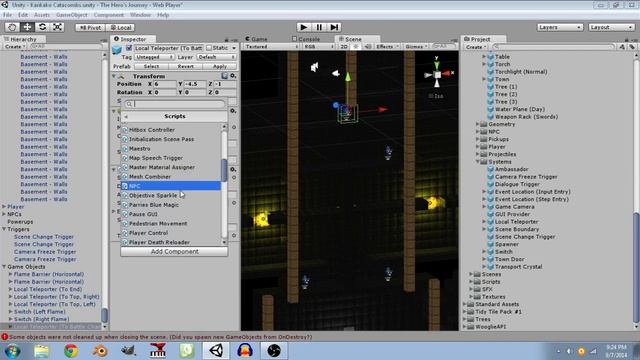Select the Objective Sparkle script
The width and height of the screenshot is (640, 360).
pos(171,196)
